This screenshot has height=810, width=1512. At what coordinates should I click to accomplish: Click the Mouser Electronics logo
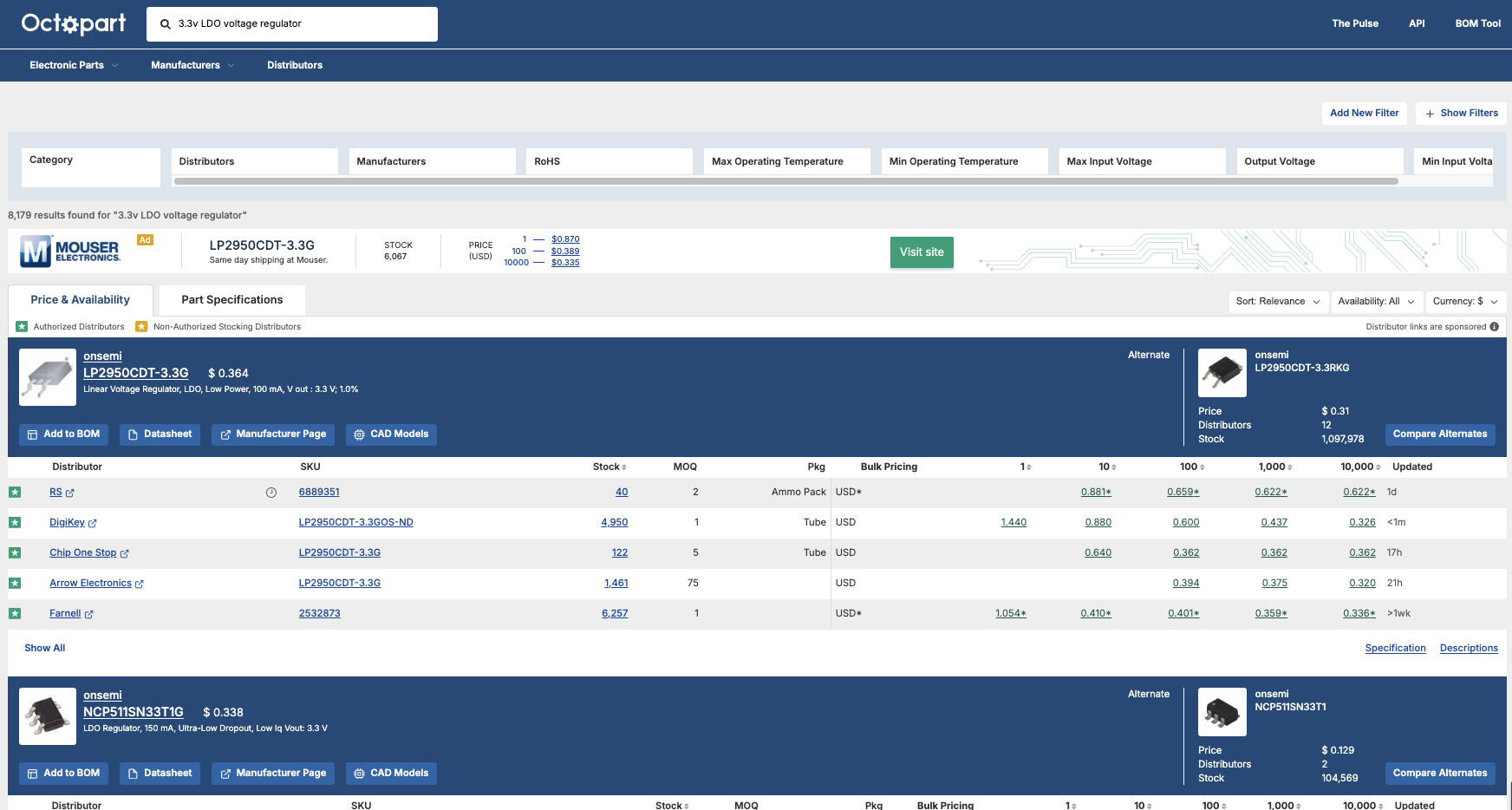(70, 251)
